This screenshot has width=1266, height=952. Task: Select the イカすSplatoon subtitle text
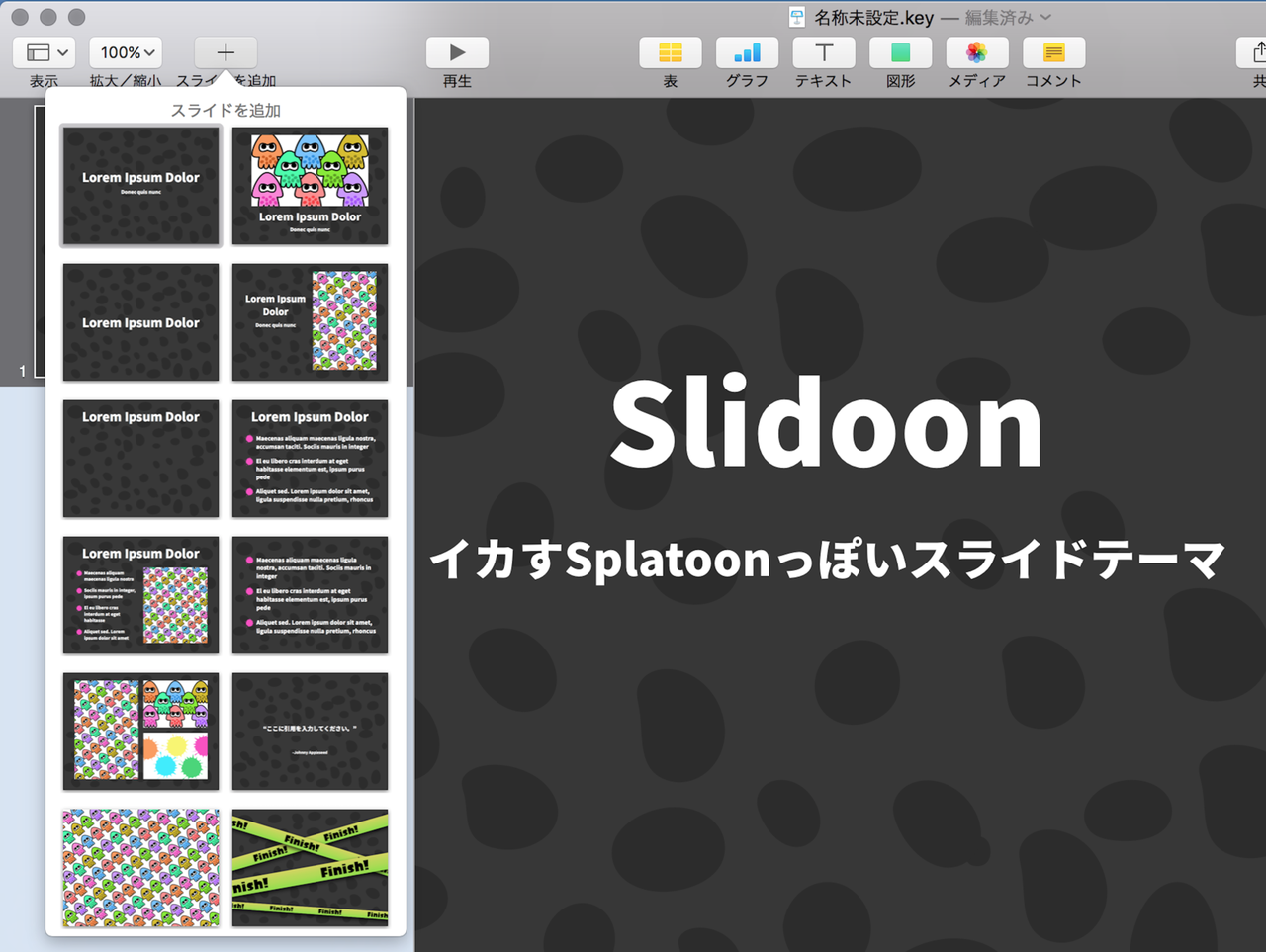point(827,560)
